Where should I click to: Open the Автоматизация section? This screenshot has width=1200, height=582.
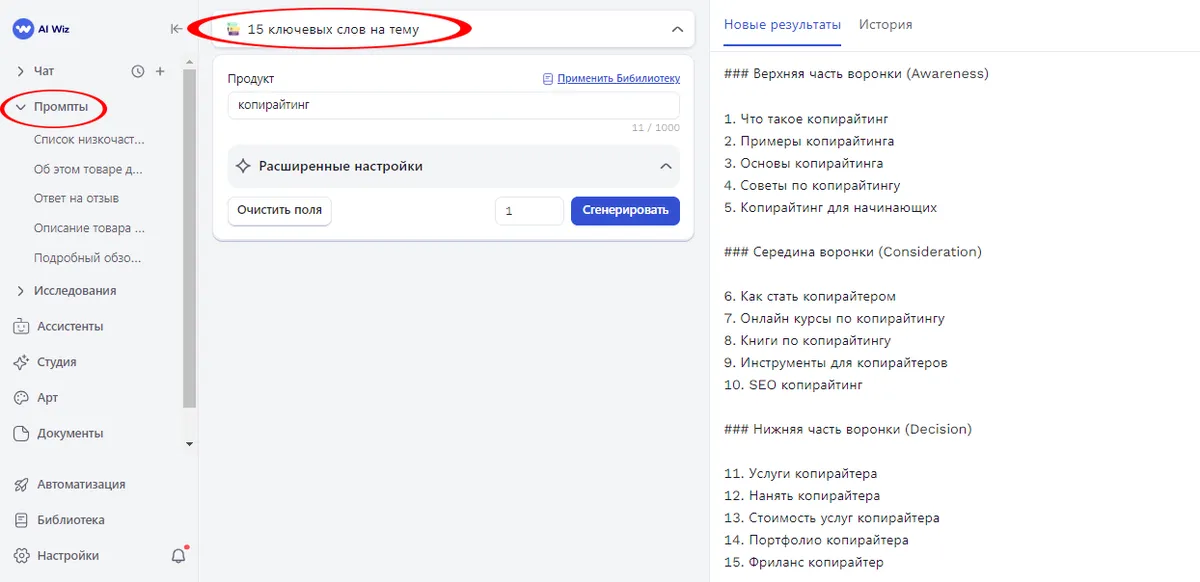tap(80, 483)
